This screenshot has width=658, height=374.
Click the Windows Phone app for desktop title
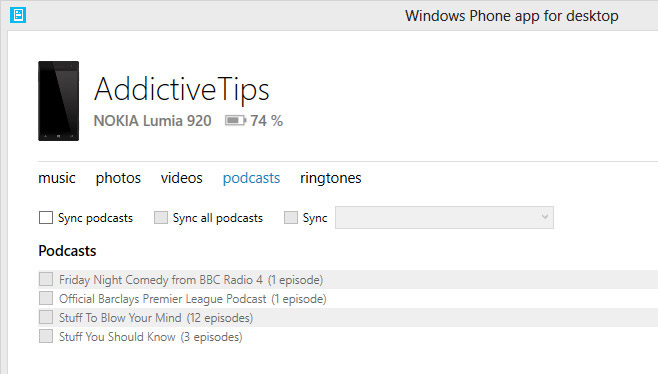click(512, 16)
